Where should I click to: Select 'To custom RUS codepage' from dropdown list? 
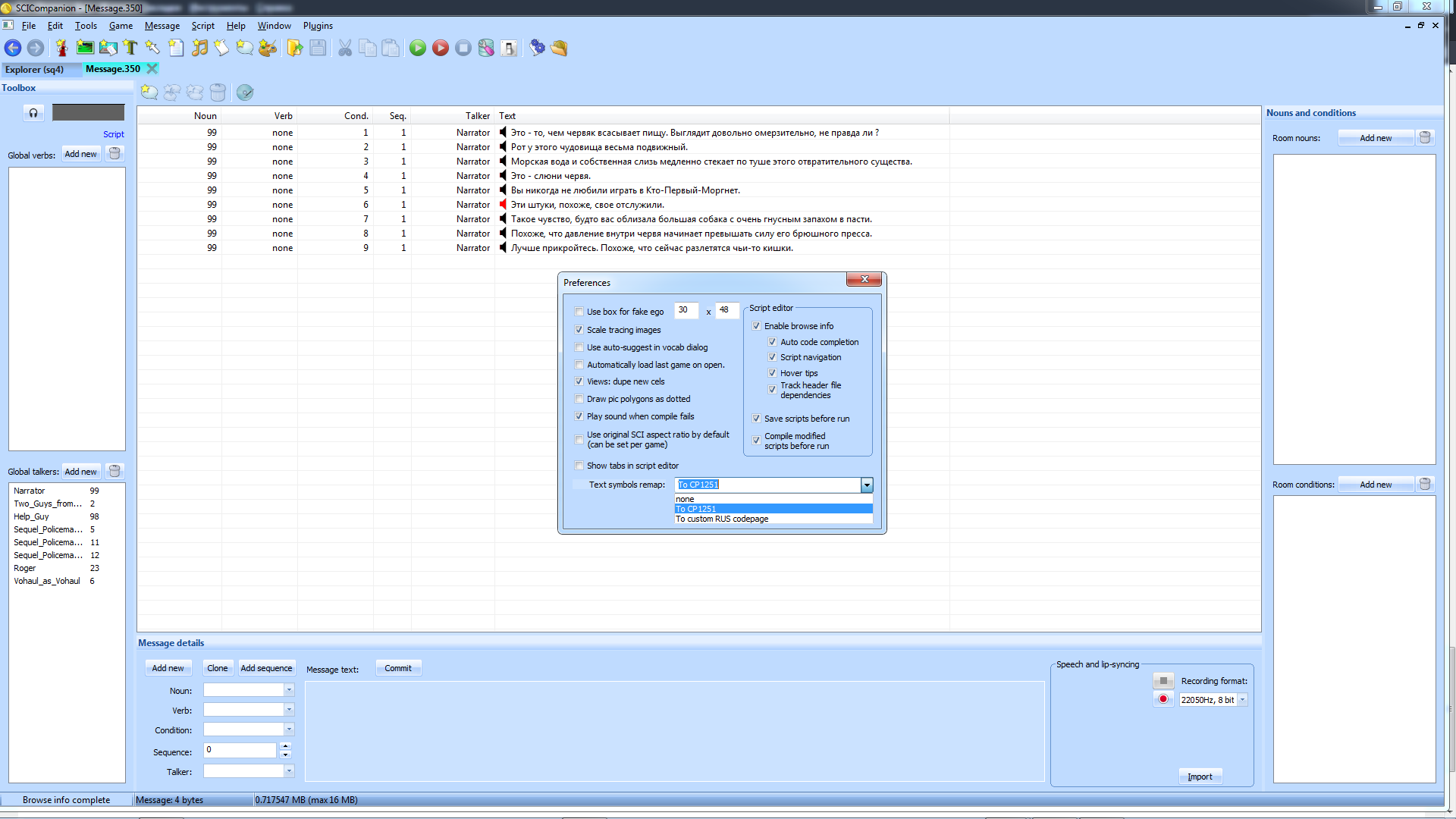pyautogui.click(x=722, y=519)
